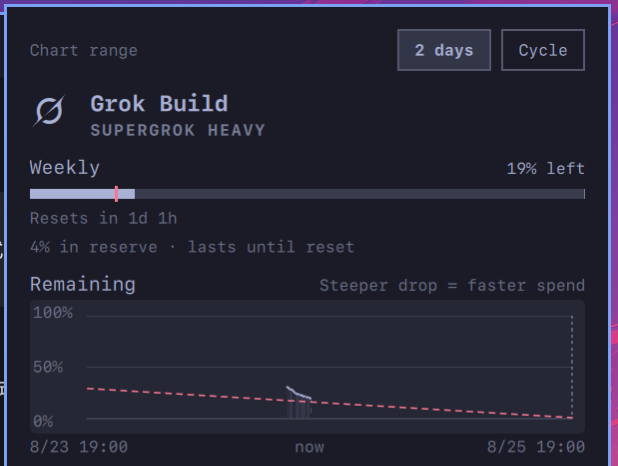
Task: Click the Grok logo icon
Action: tap(49, 111)
